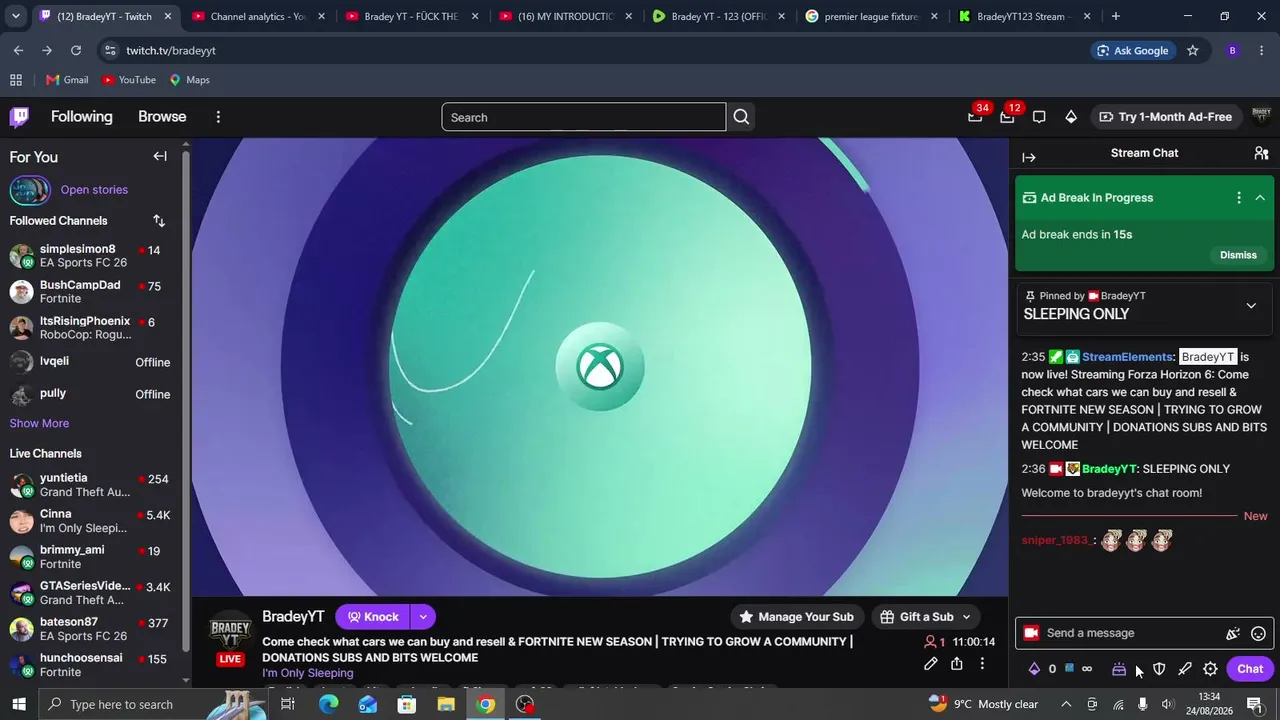
Task: Edit stream info with the pencil icon
Action: (x=931, y=664)
